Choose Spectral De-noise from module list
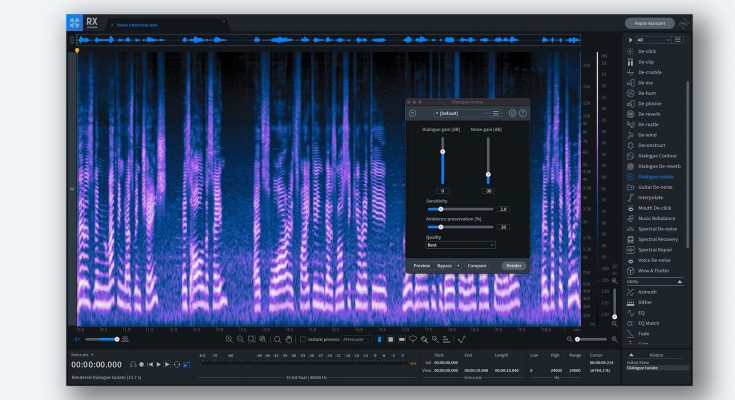This screenshot has height=400, width=735. click(657, 229)
